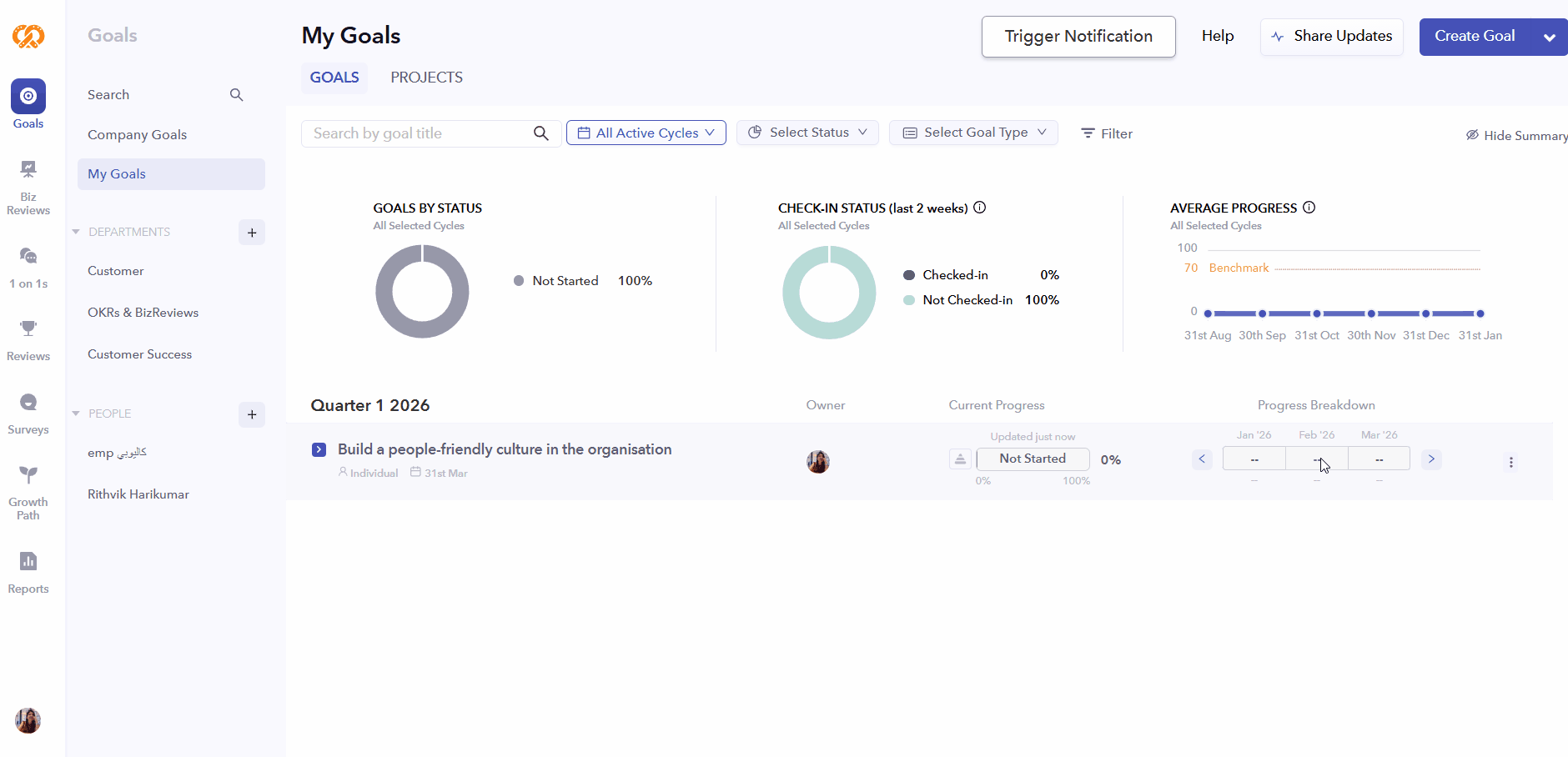Go to Reviews trophy icon
Screen dimensions: 1568x757
click(x=28, y=328)
